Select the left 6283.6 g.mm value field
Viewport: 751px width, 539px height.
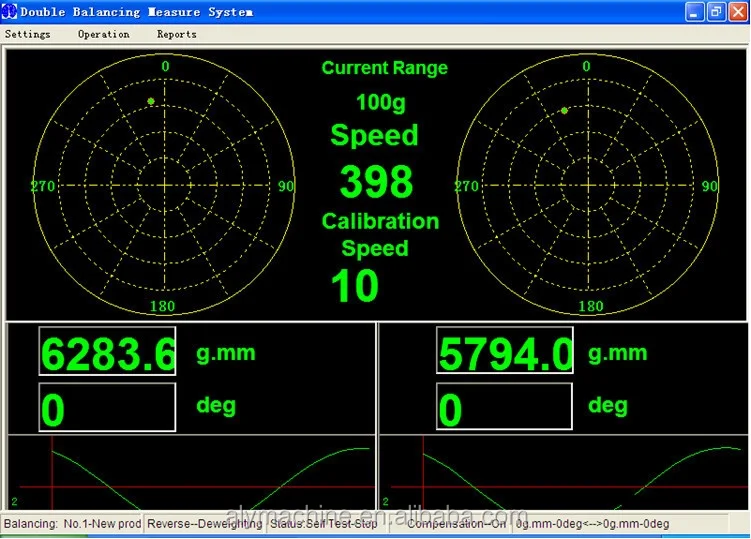click(107, 353)
